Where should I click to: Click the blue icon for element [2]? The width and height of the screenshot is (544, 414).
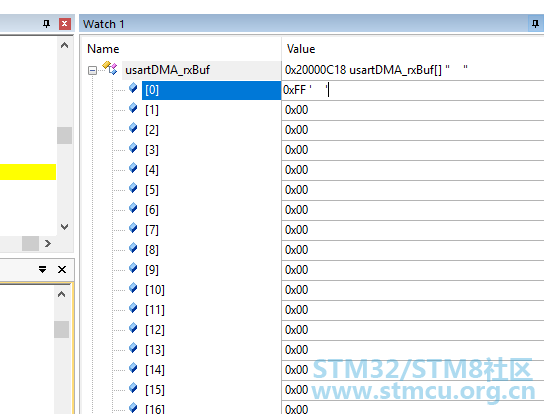tap(133, 128)
